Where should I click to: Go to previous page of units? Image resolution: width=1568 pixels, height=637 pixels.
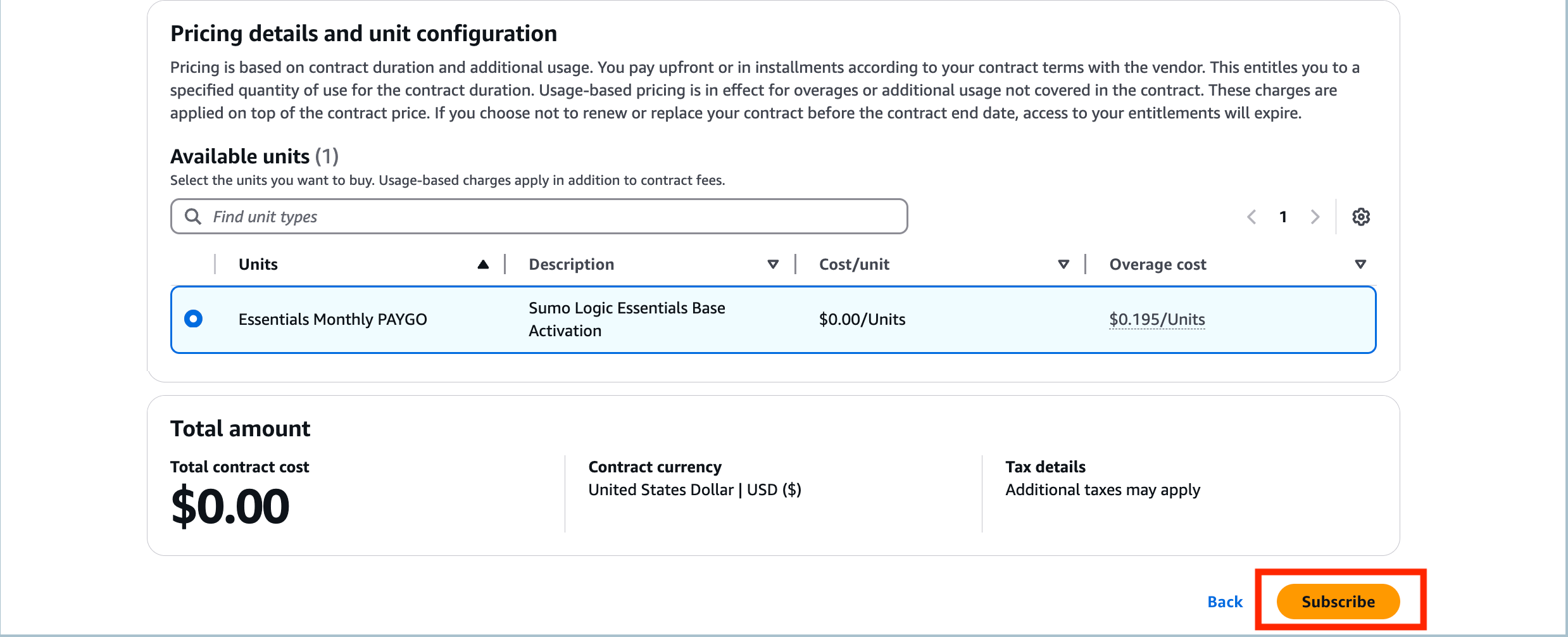1251,217
